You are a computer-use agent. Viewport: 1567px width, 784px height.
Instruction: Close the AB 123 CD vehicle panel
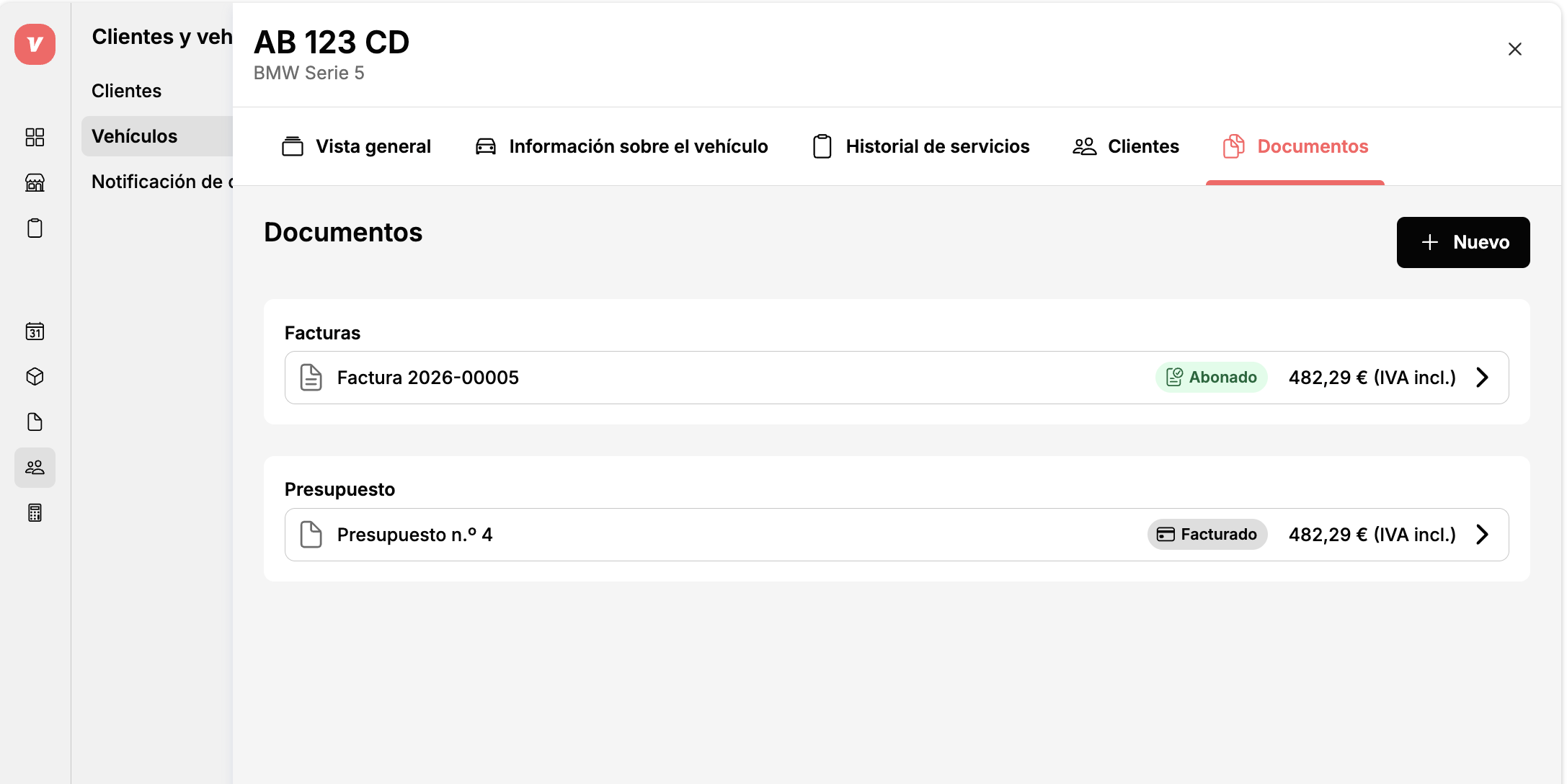click(1515, 49)
